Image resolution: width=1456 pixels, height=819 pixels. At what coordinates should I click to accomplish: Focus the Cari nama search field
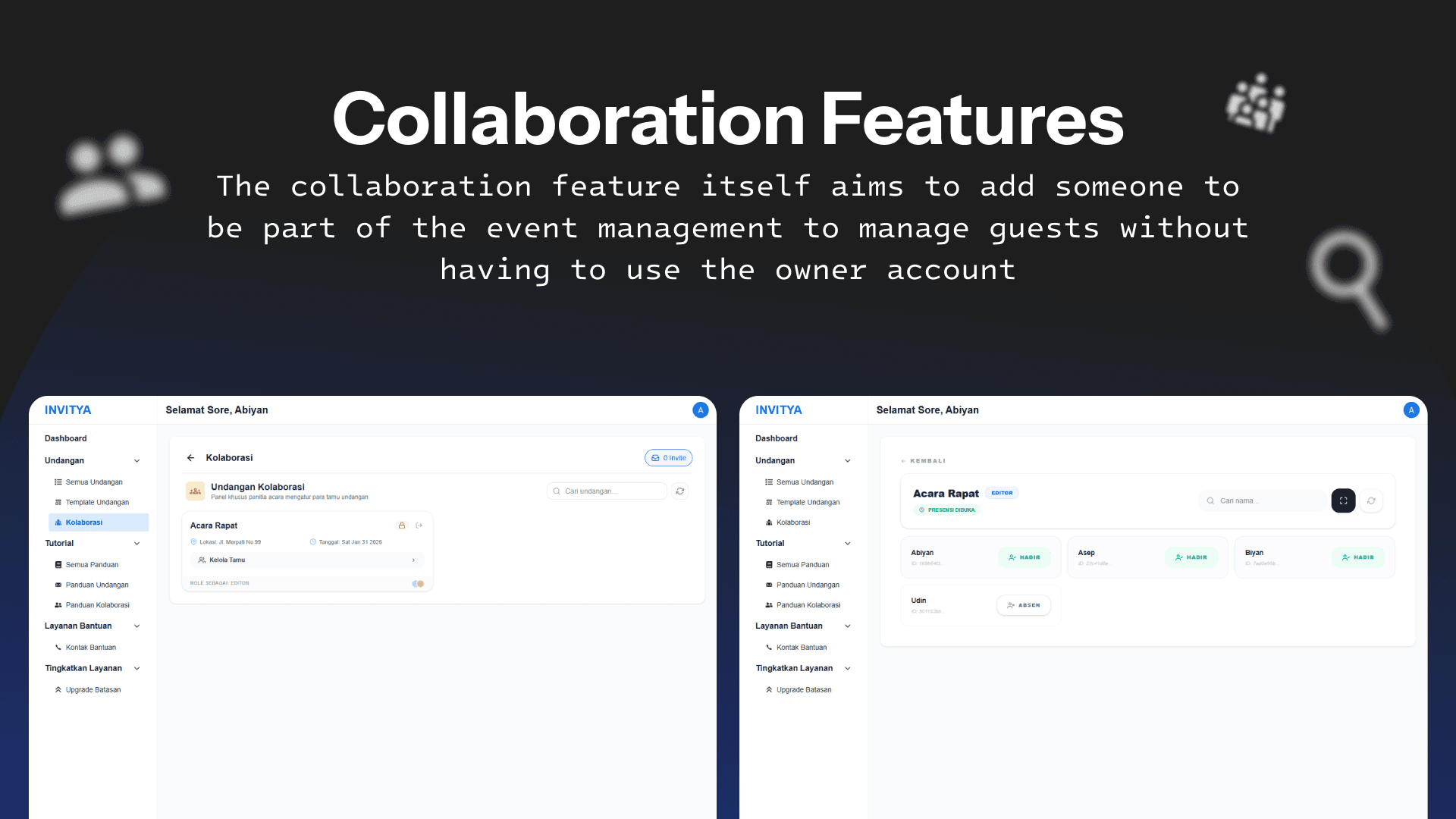tap(1263, 501)
